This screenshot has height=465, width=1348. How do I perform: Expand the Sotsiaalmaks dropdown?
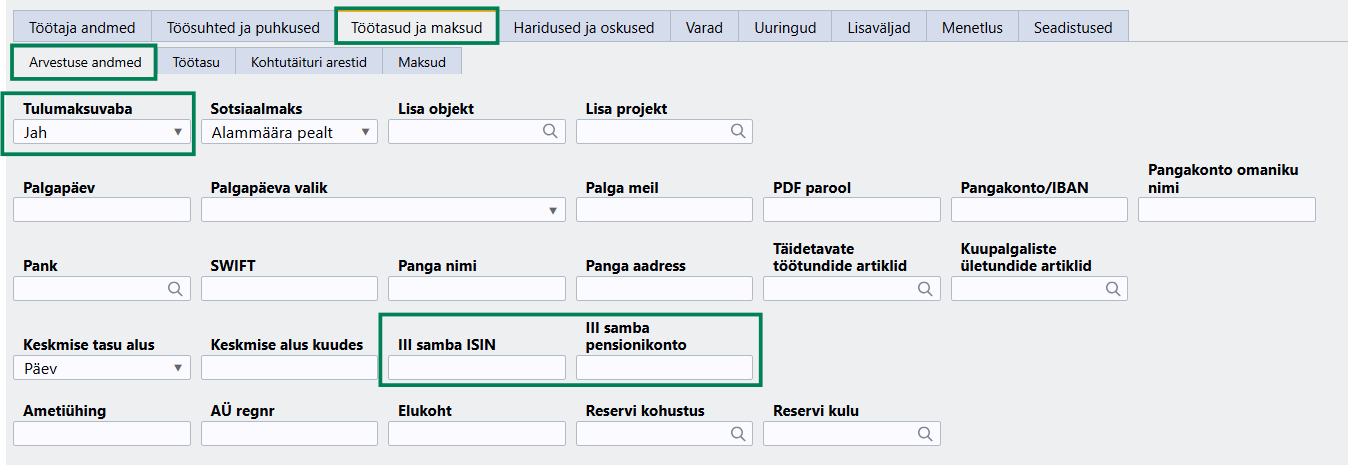[x=289, y=131]
